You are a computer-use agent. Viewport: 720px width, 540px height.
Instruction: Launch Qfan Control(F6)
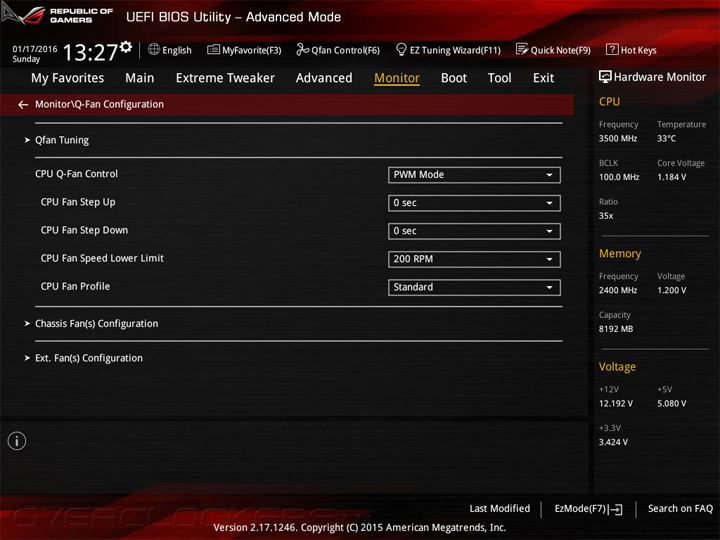click(345, 50)
